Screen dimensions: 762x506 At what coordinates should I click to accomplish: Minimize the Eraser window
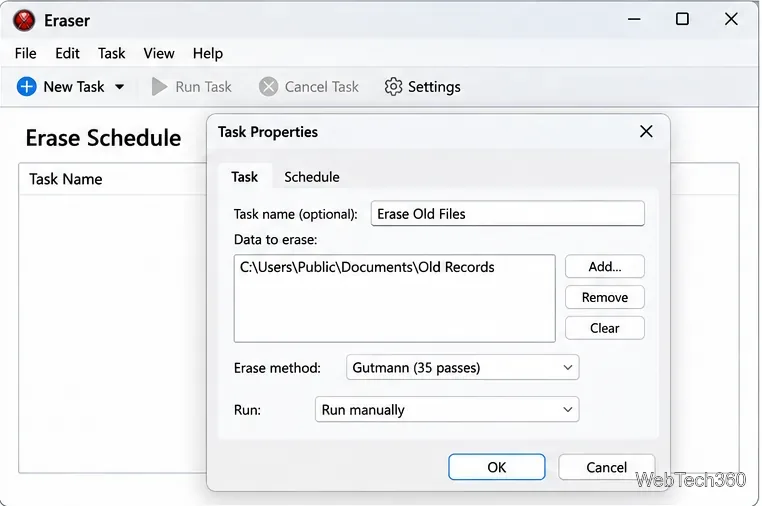click(x=634, y=19)
